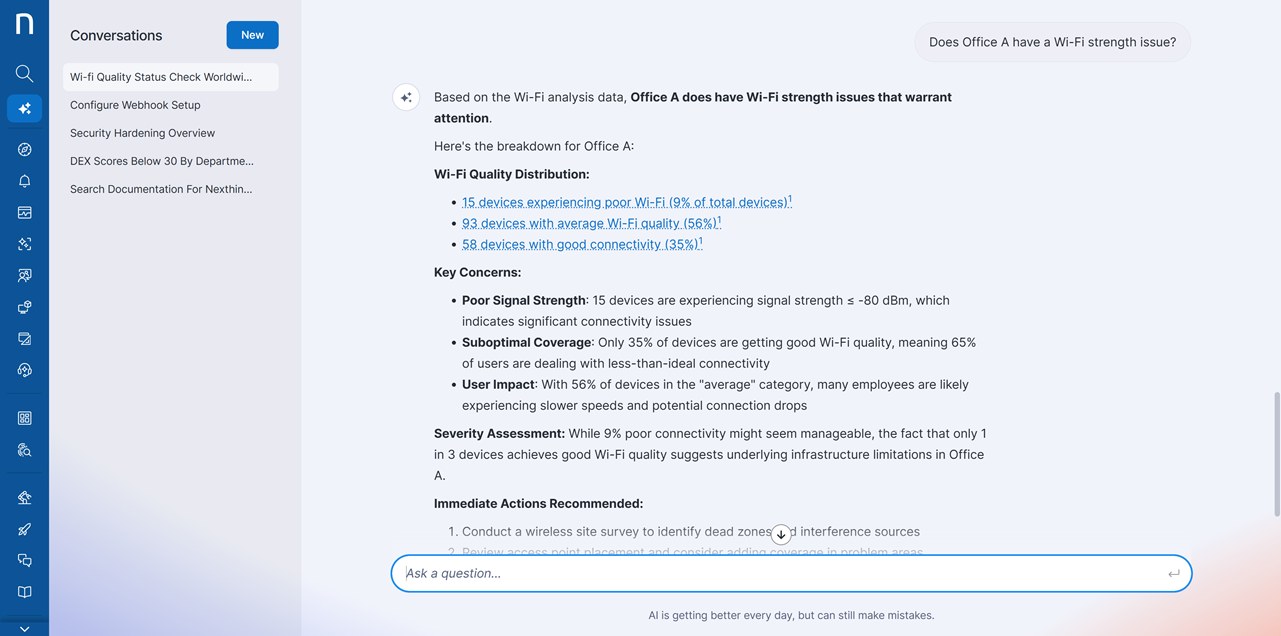Click the chat vertical scrollbar thumb
Screen dimensions: 1281x636
coord(1275,455)
